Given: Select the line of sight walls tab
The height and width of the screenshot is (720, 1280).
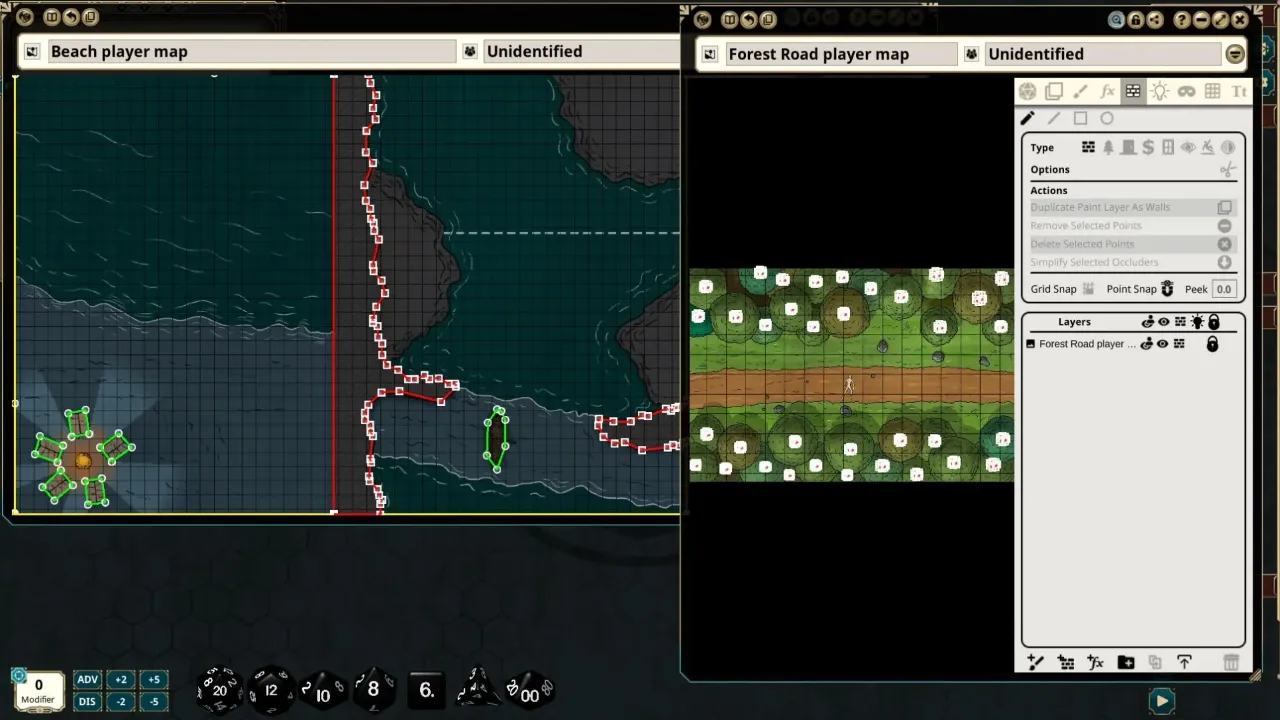Looking at the screenshot, I should (1133, 91).
